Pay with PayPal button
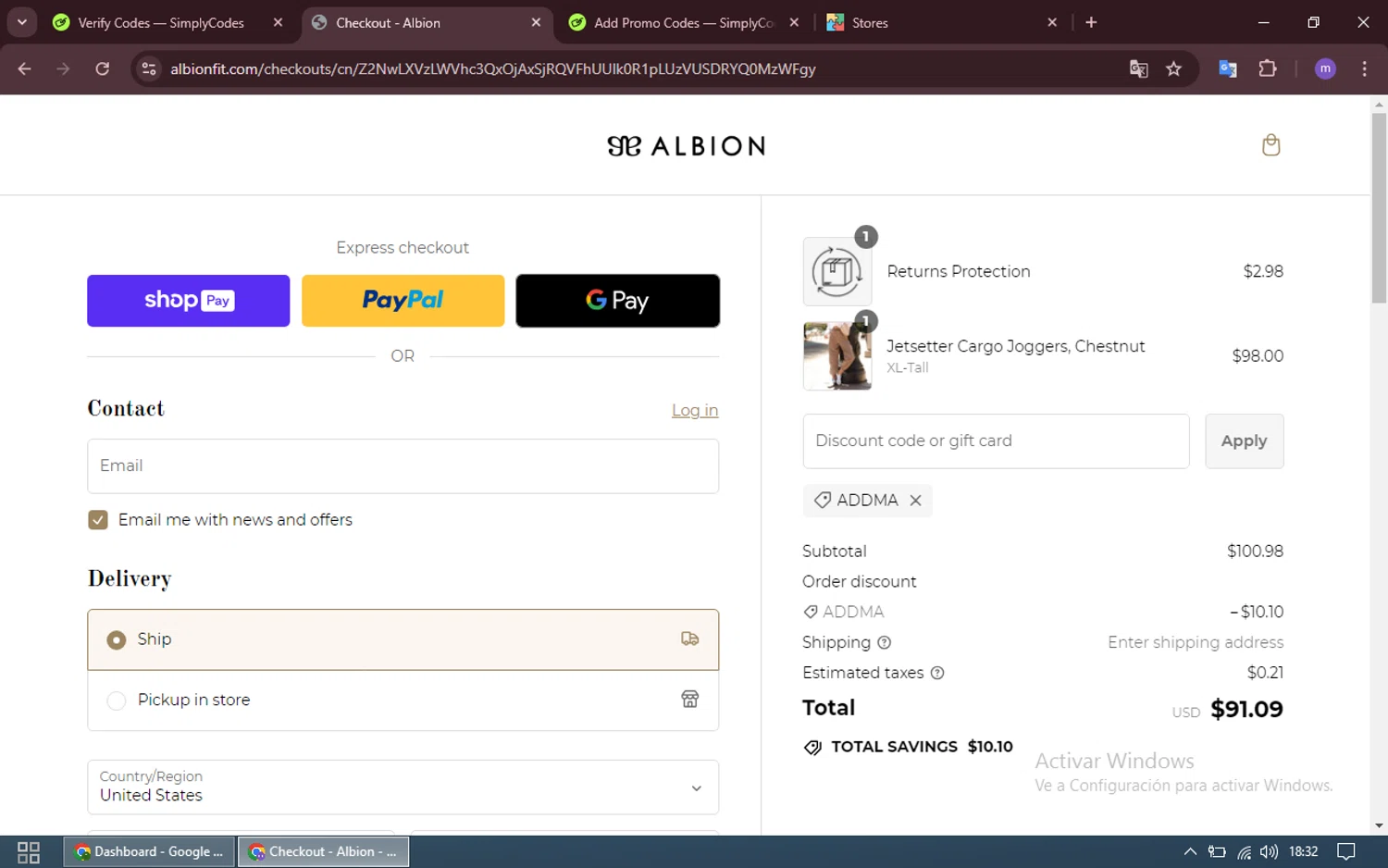 coord(403,301)
